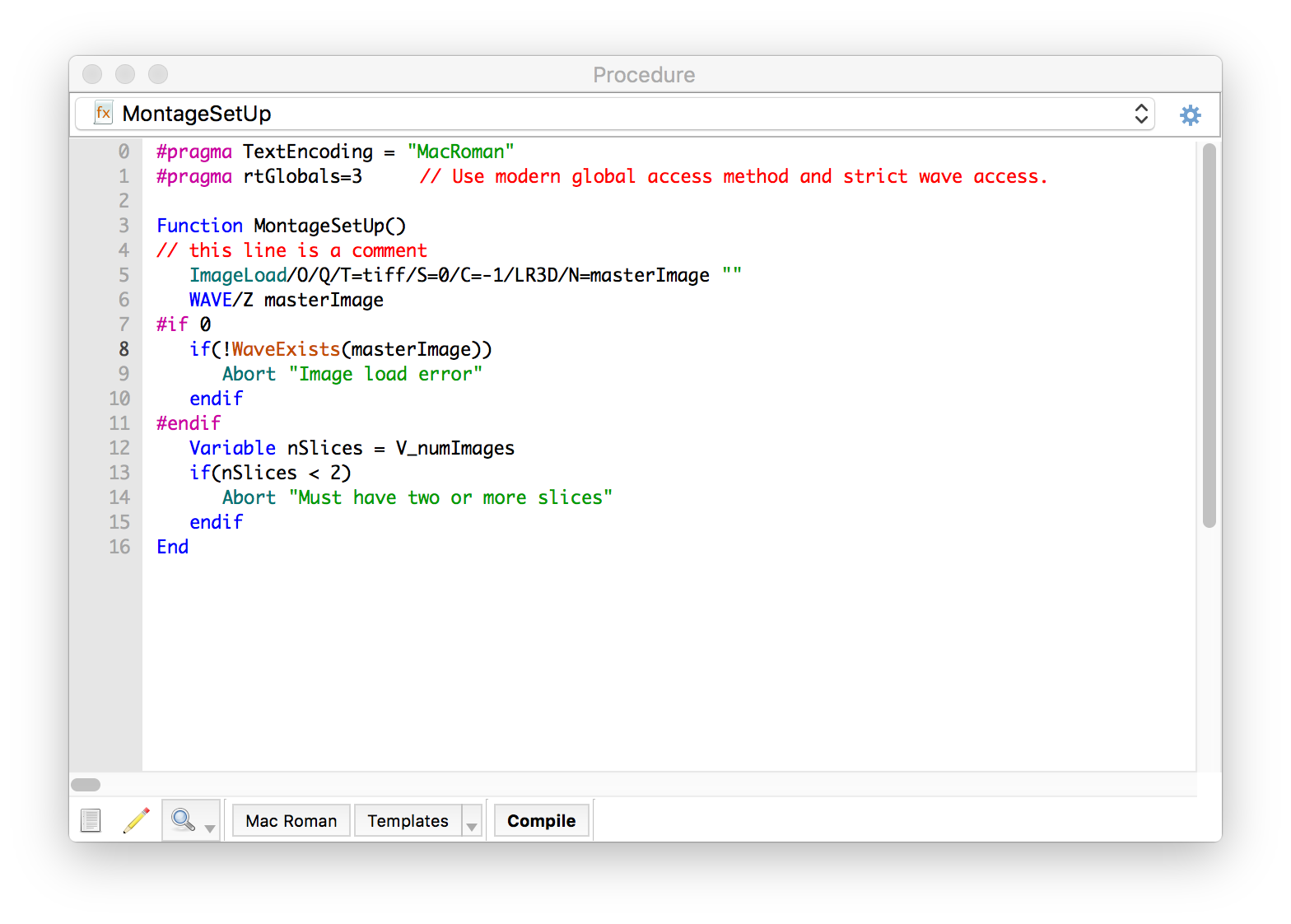Image resolution: width=1291 pixels, height=924 pixels.
Task: Click the horizontal scrollbar thumb
Action: click(x=86, y=785)
